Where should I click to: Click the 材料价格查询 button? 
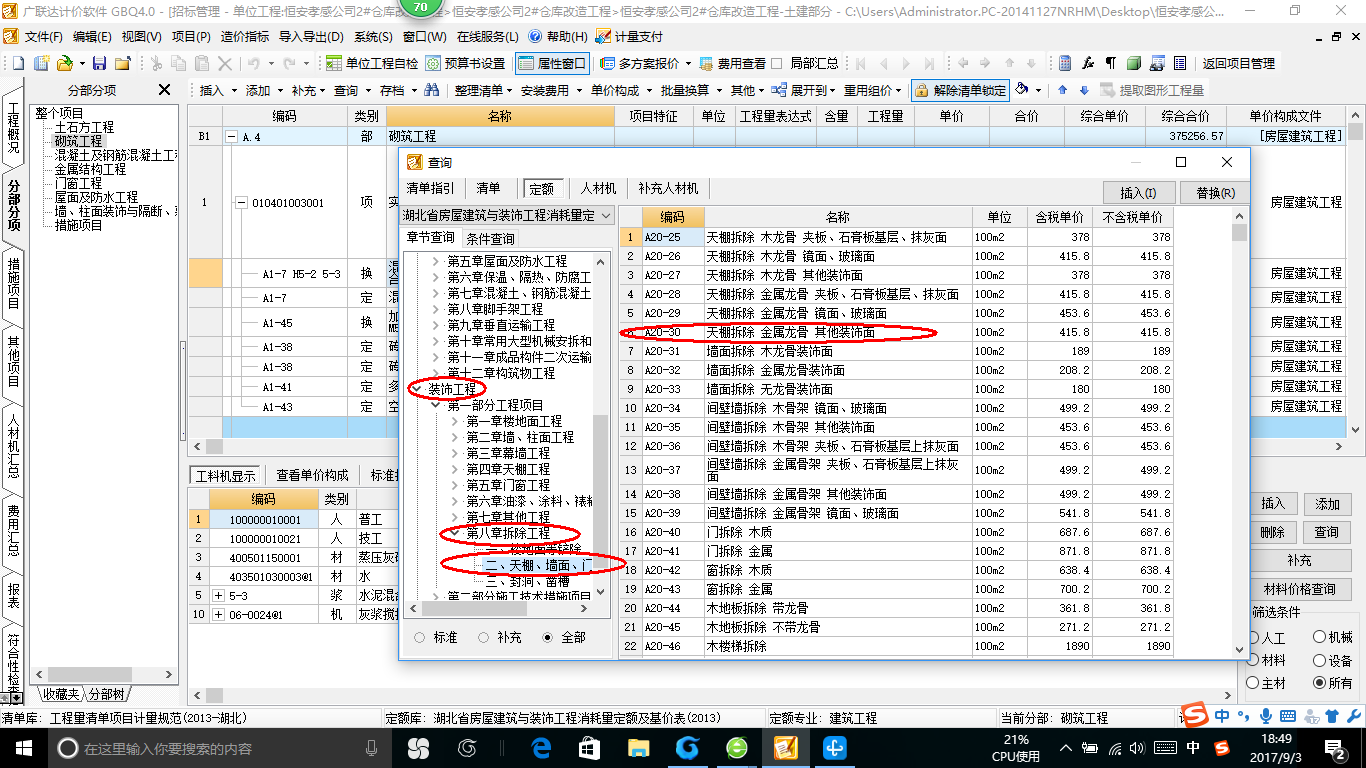click(x=1299, y=589)
